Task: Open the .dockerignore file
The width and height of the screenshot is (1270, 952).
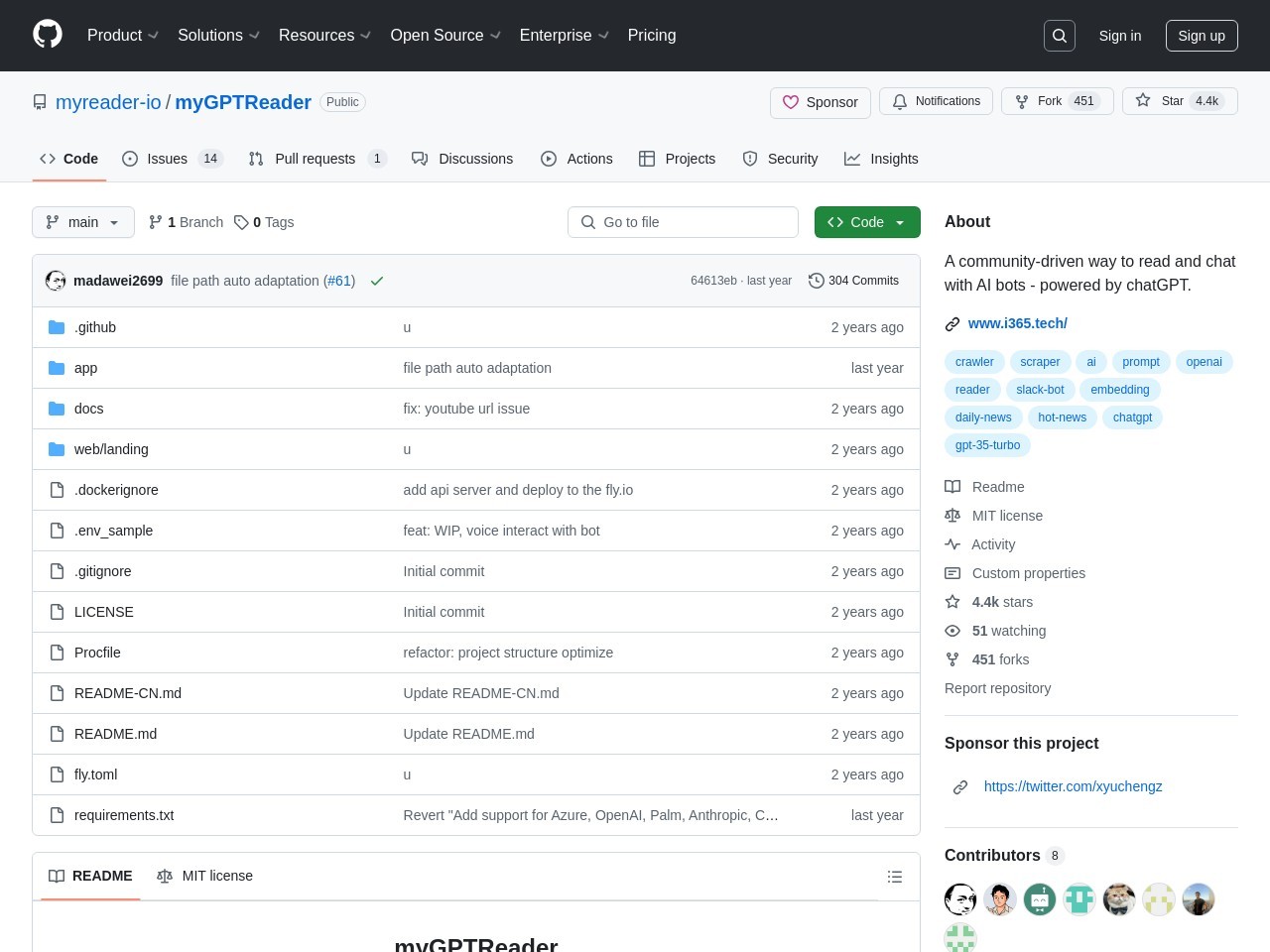Action: 116,490
